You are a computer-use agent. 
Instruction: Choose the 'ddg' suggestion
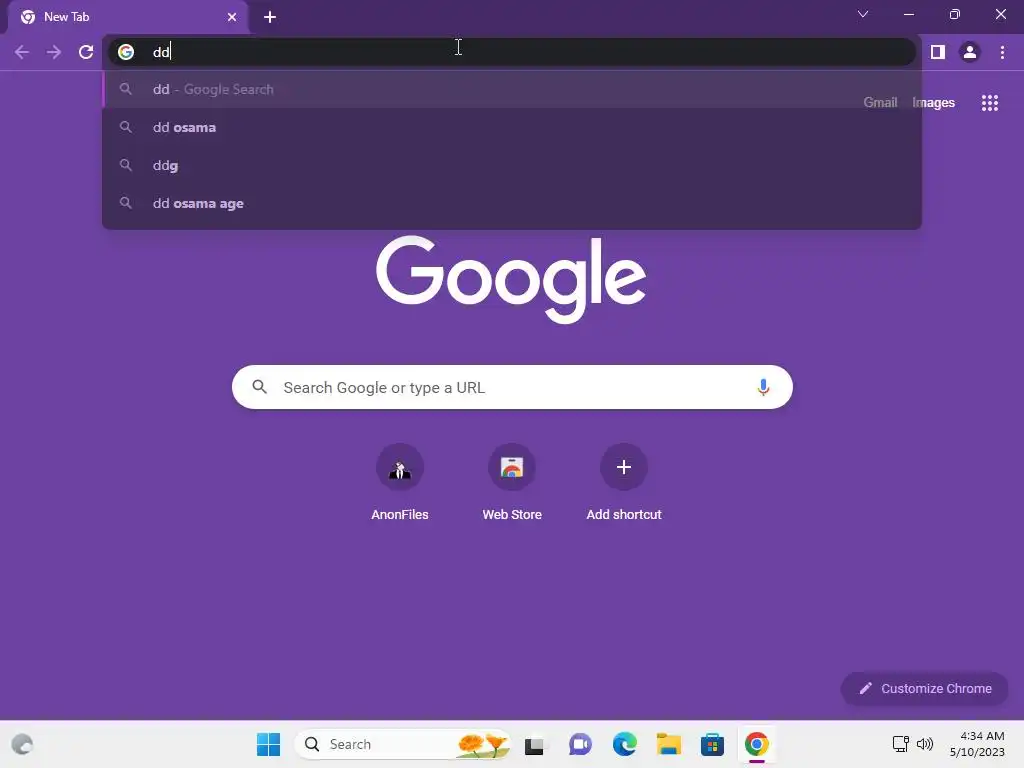coord(512,165)
